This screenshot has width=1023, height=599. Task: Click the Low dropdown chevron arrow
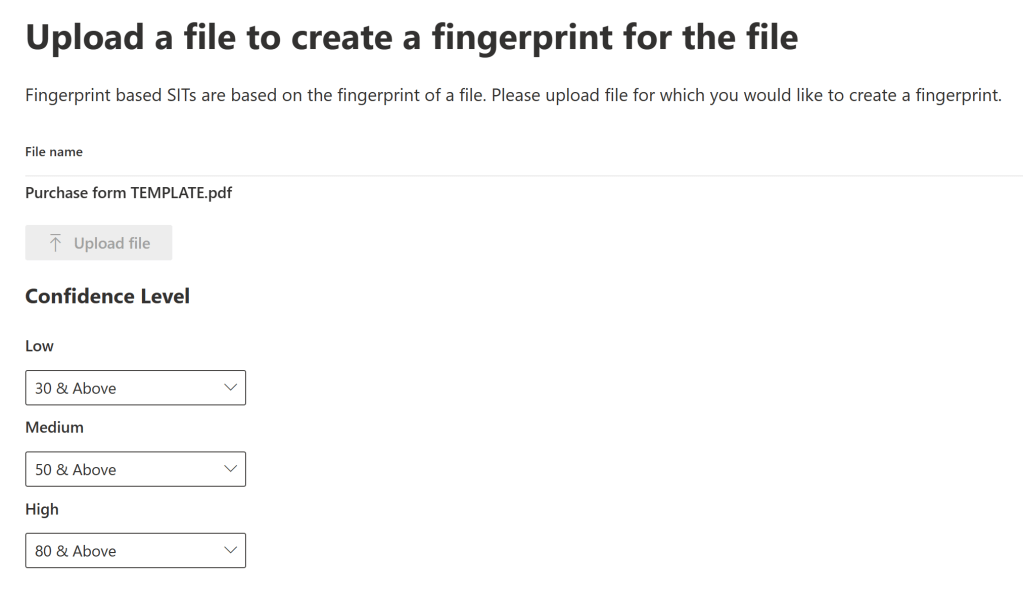click(230, 387)
